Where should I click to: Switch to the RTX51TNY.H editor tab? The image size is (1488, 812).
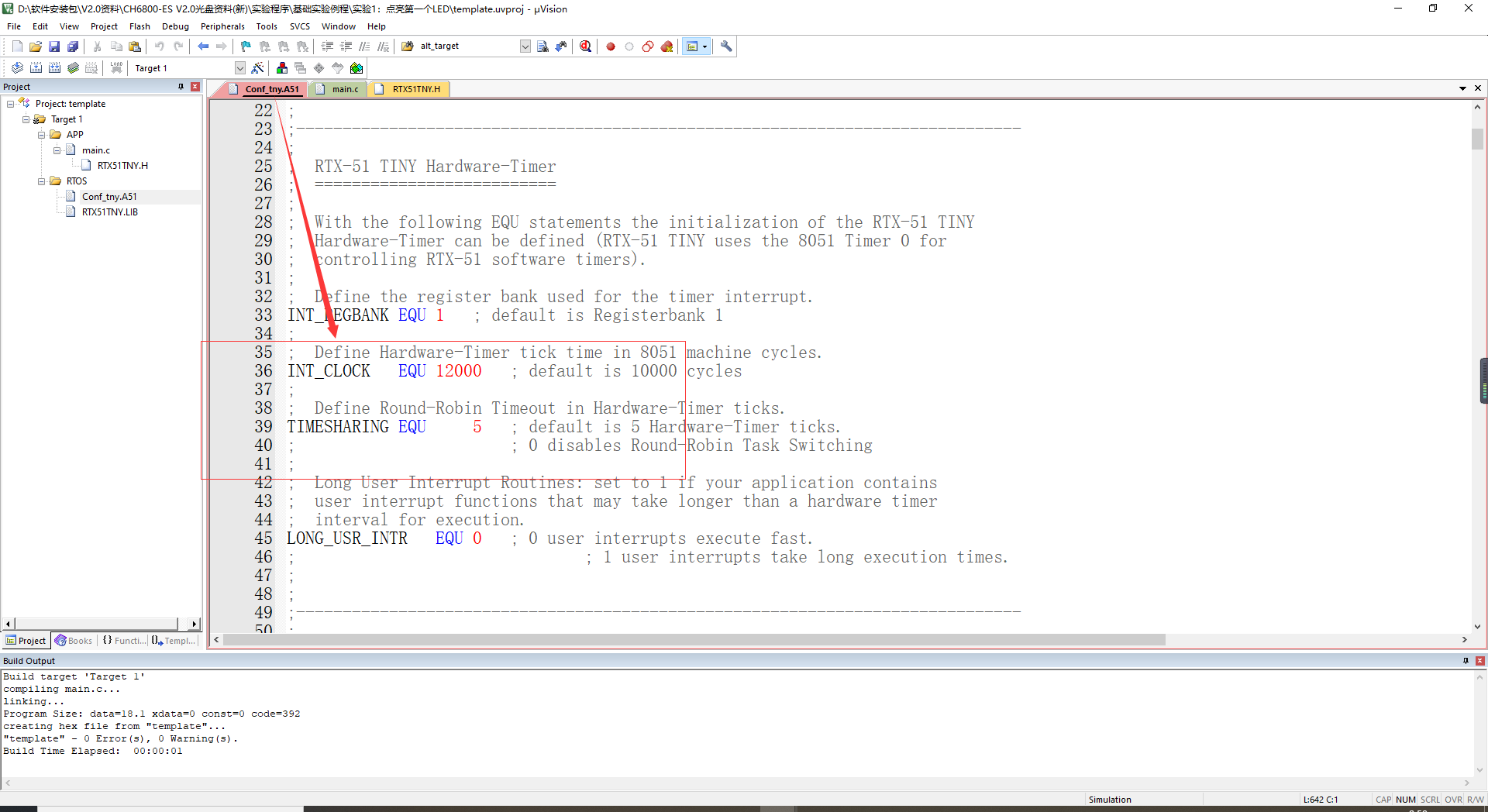(x=409, y=89)
